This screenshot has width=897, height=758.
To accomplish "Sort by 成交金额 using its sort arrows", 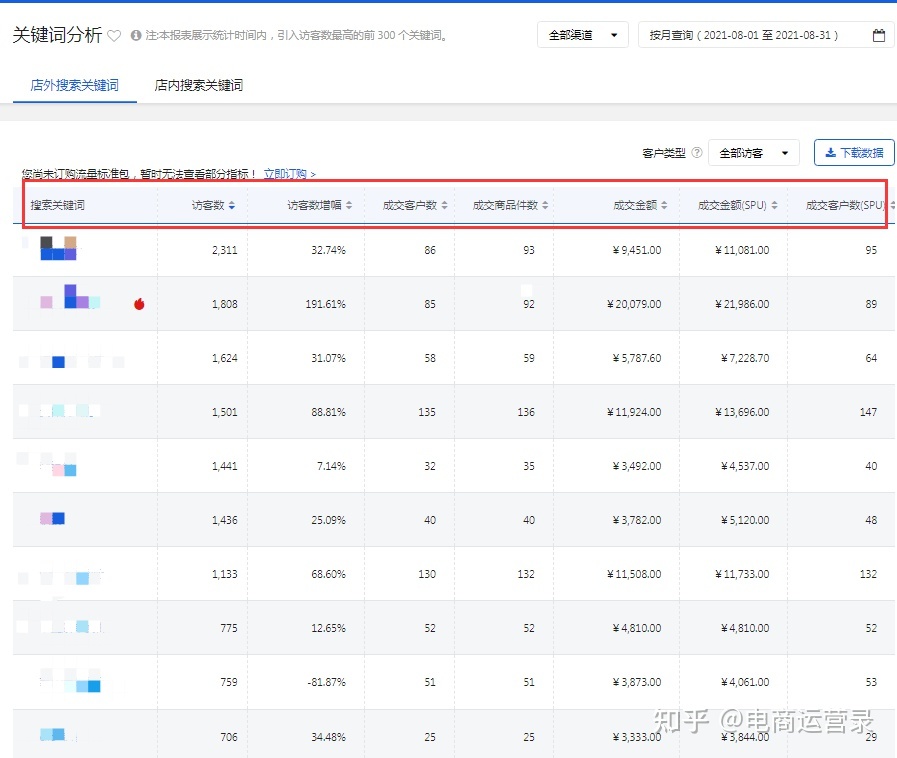I will [x=664, y=205].
